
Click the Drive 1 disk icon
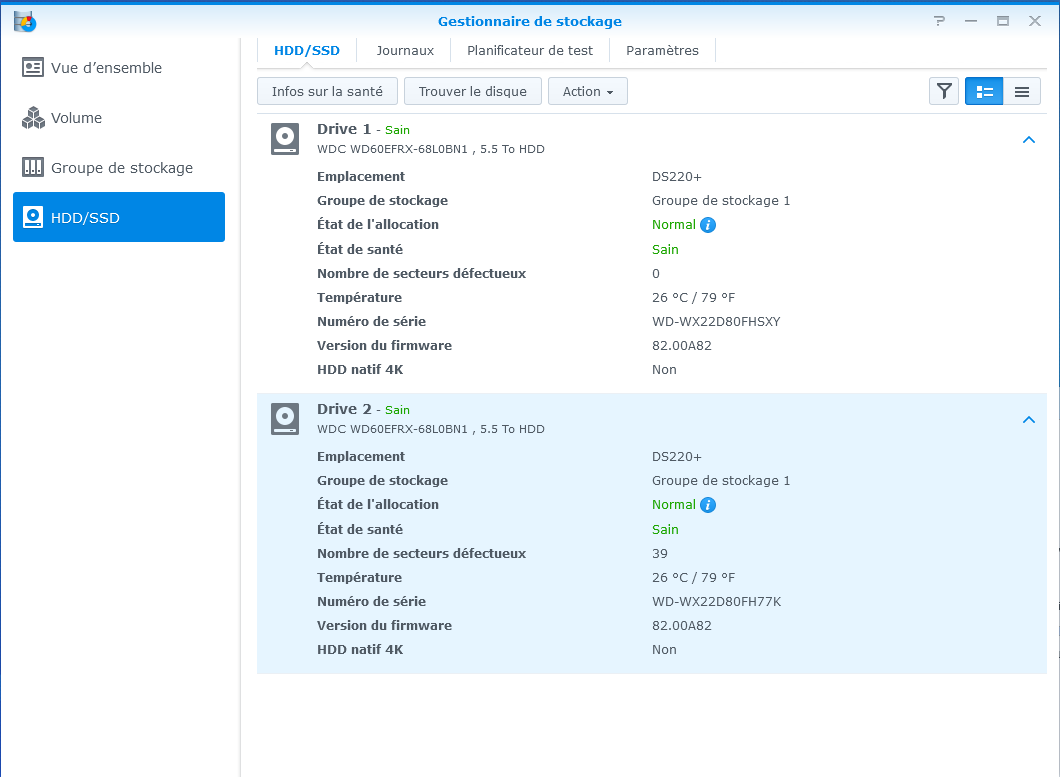point(285,139)
